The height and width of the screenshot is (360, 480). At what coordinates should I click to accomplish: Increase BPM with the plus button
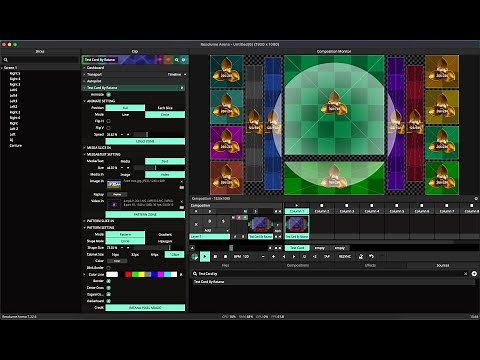tap(273, 256)
